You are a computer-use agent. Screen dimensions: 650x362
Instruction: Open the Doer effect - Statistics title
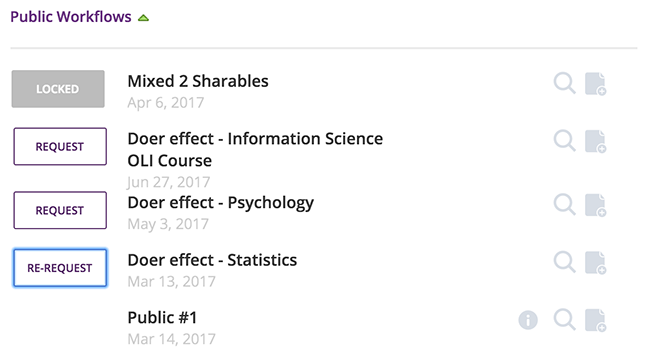[212, 260]
